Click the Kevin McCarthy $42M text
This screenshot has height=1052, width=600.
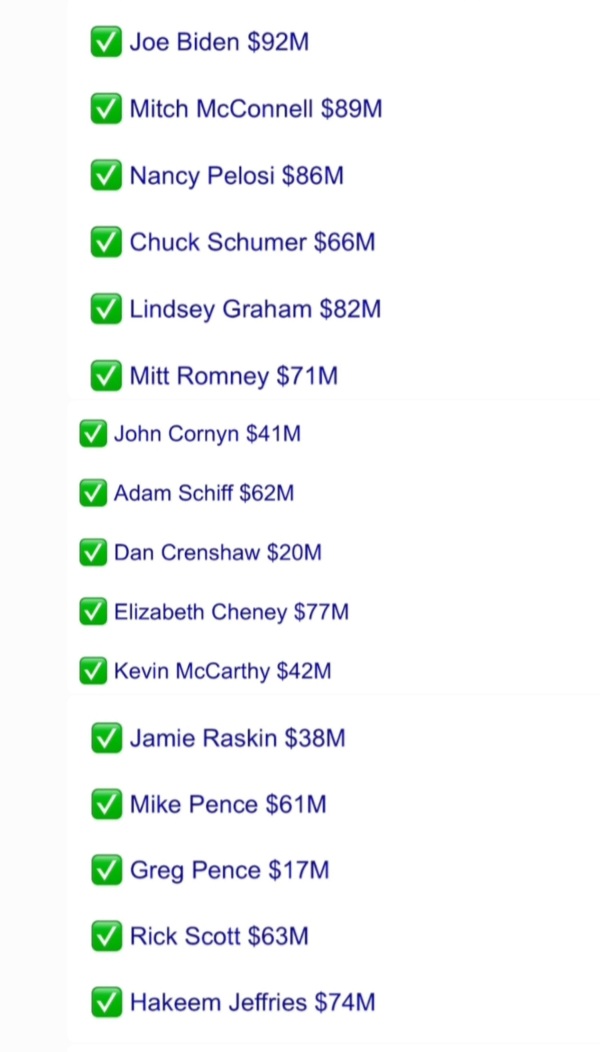[222, 671]
